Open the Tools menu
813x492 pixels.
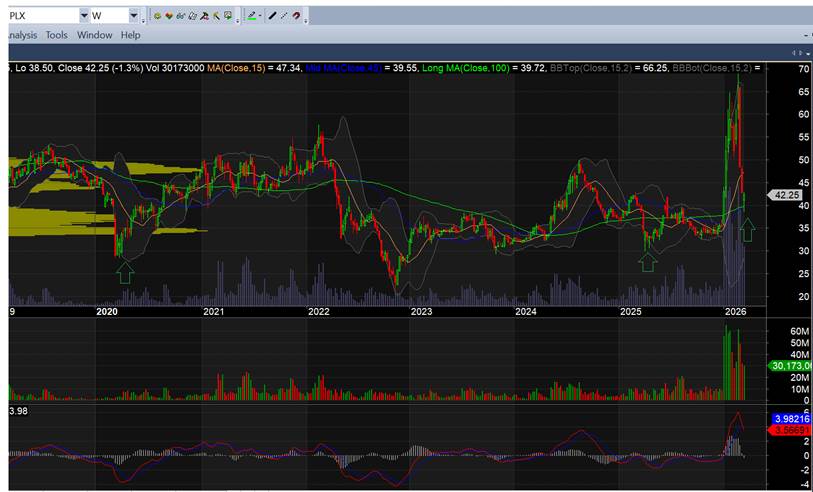click(x=56, y=35)
